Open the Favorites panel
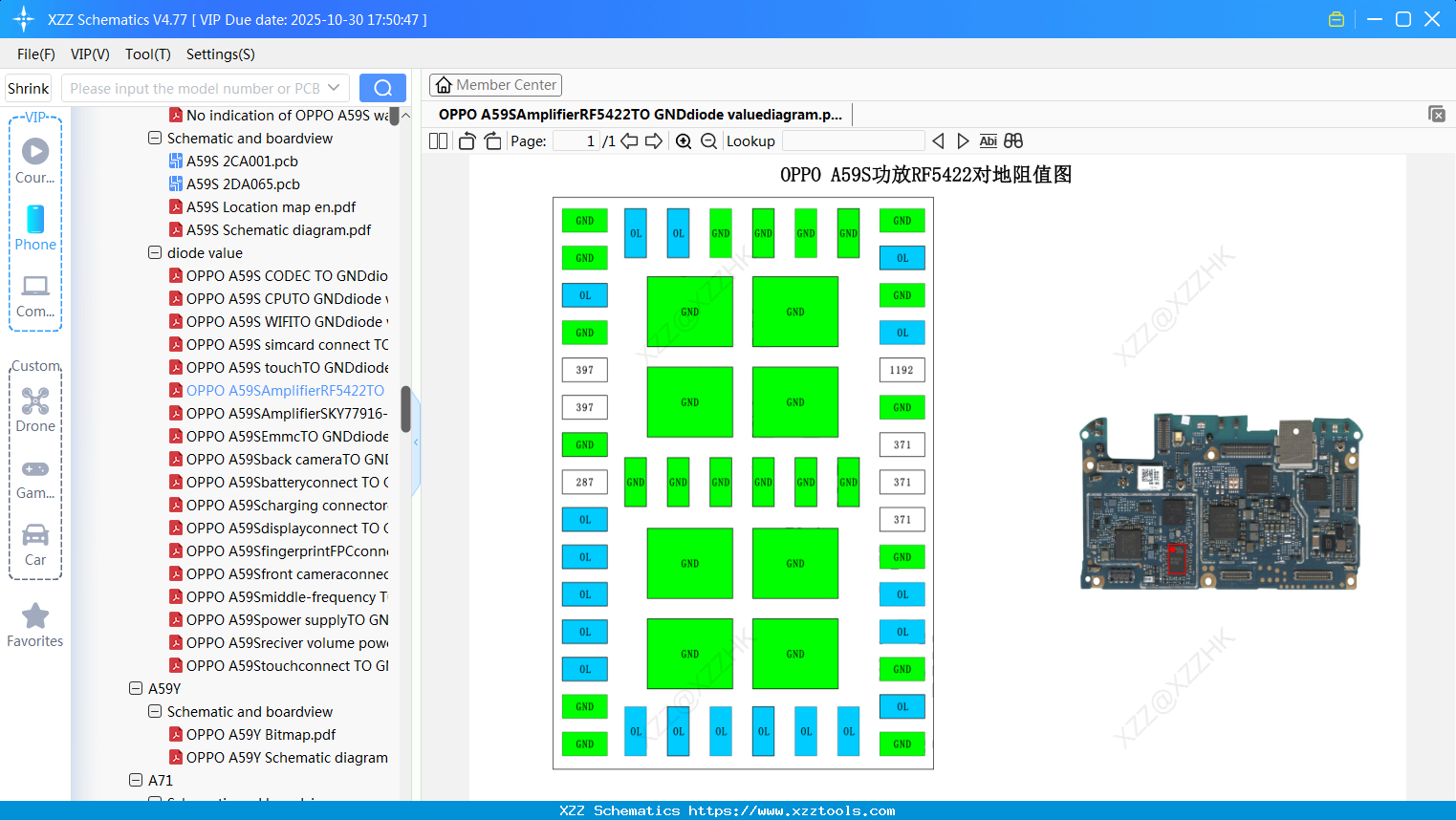1456x820 pixels. (35, 625)
